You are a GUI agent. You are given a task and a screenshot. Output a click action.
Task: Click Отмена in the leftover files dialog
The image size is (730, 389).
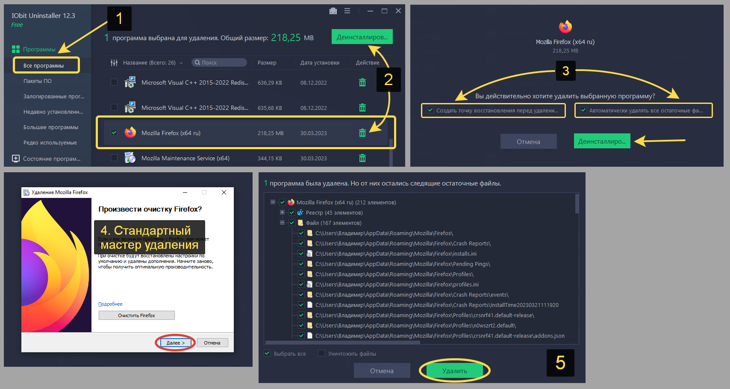(382, 371)
